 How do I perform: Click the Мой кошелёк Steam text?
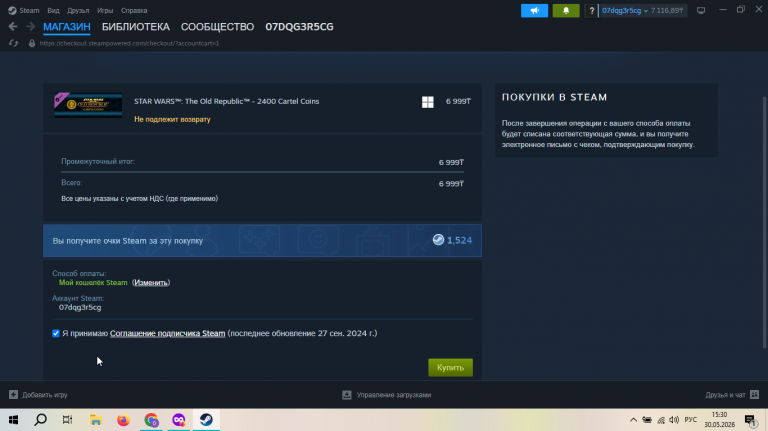click(x=93, y=283)
